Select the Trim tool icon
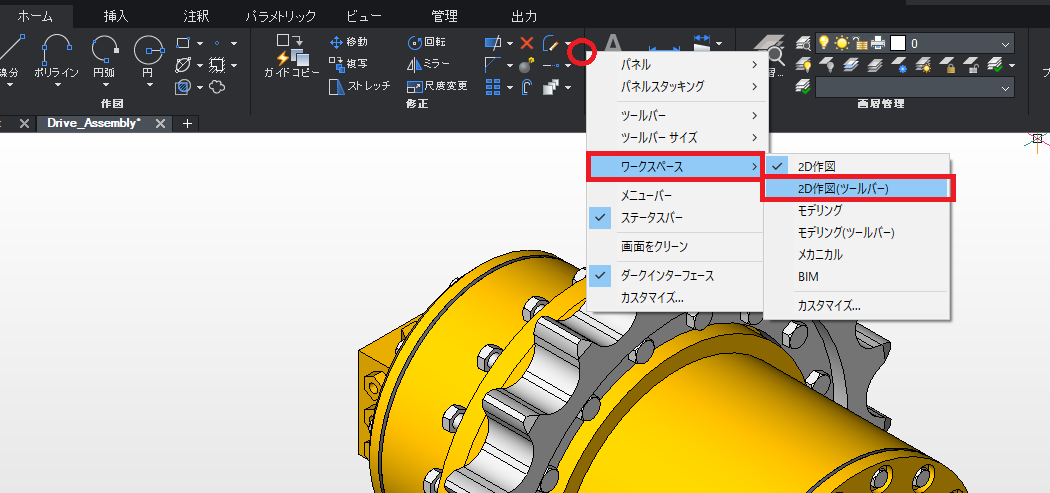Viewport: 1050px width, 493px height. click(x=493, y=43)
